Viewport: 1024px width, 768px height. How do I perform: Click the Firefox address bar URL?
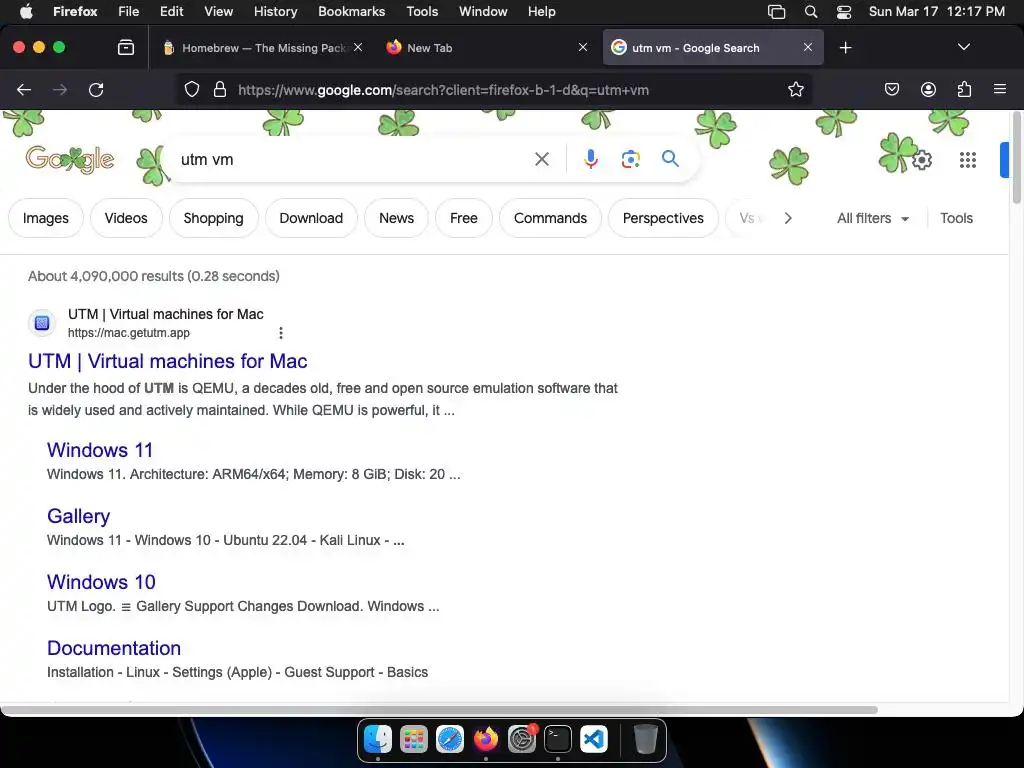coord(443,90)
